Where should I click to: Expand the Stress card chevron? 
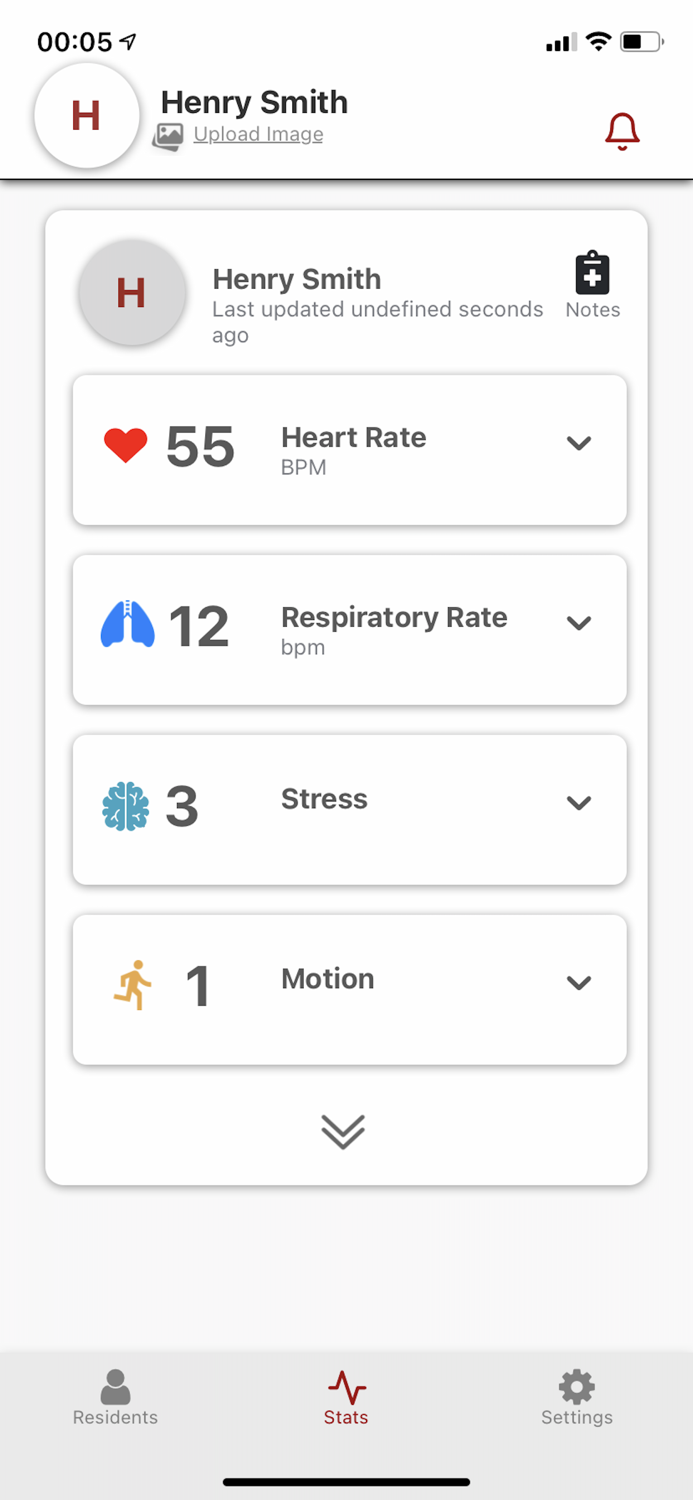click(578, 803)
